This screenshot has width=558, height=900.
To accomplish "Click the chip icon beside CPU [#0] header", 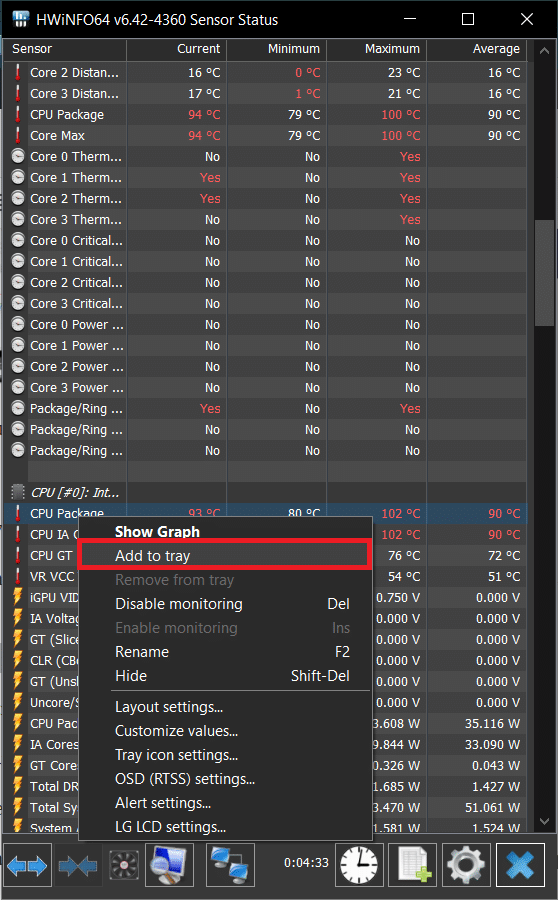I will pos(18,492).
